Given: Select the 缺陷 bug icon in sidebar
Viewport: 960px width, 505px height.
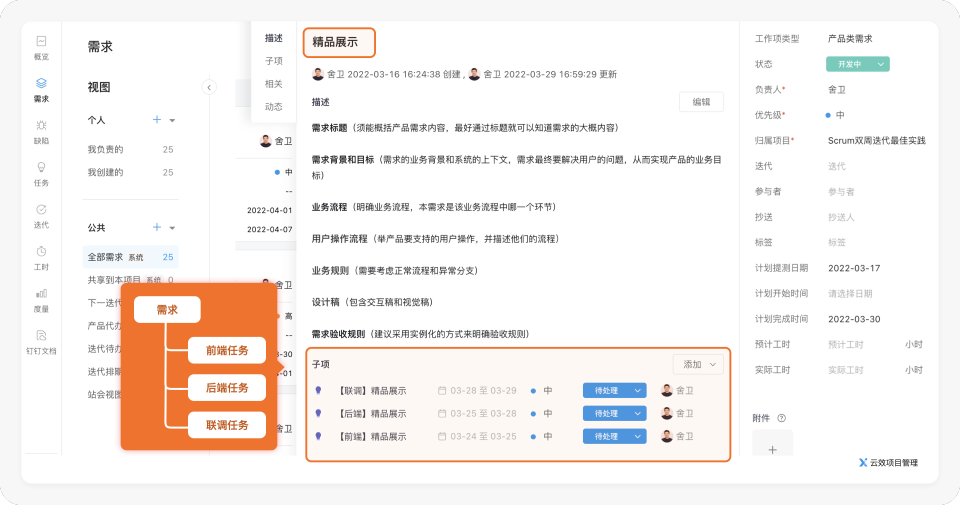Looking at the screenshot, I should pyautogui.click(x=41, y=129).
